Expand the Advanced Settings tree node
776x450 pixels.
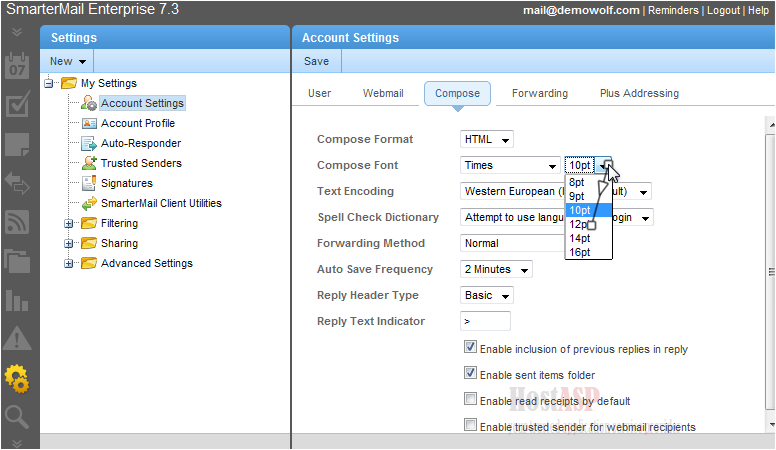pyautogui.click(x=69, y=263)
